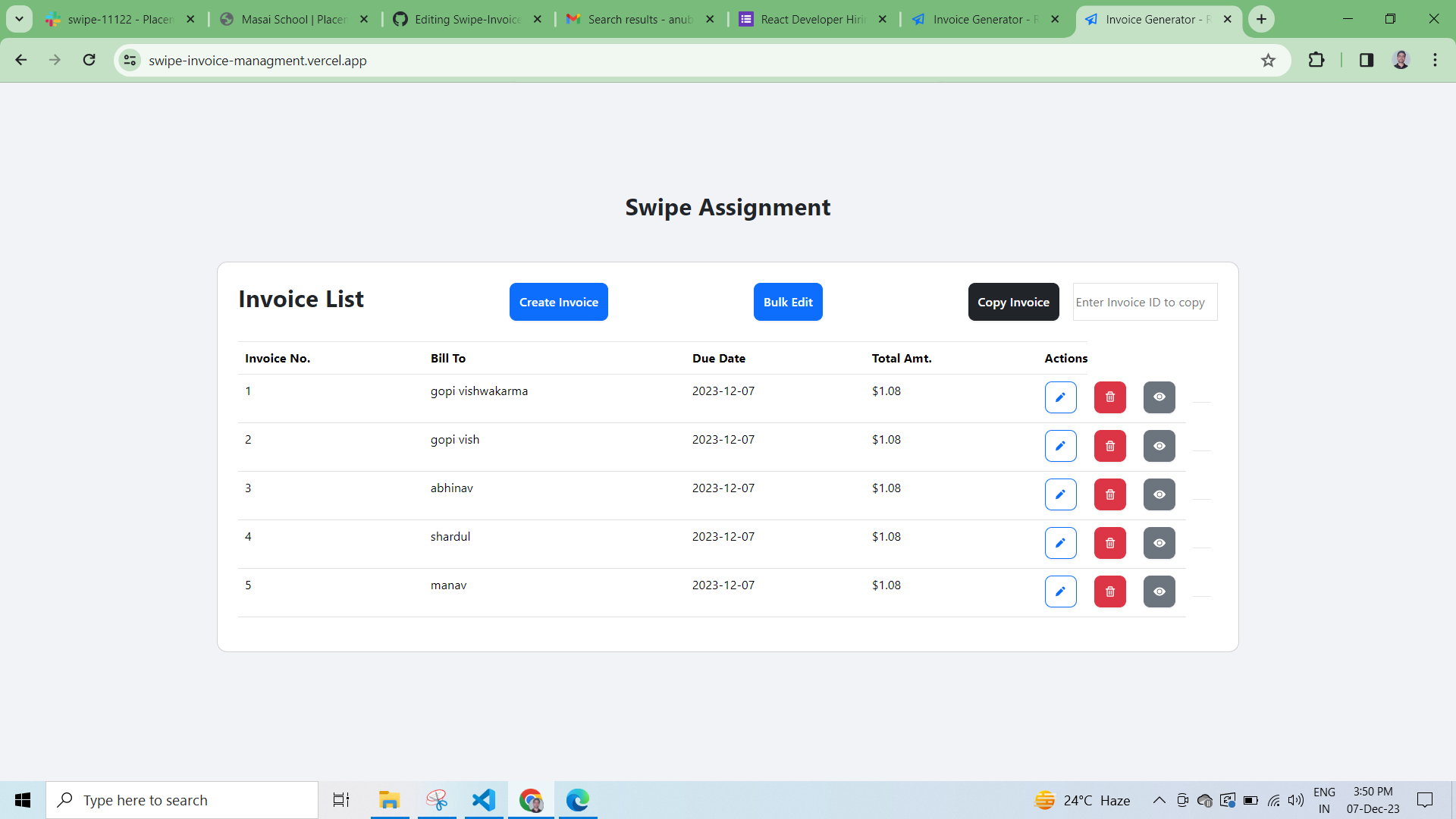Click the Swipe Assignment heading
Screen dimensions: 1456x819
[x=728, y=207]
